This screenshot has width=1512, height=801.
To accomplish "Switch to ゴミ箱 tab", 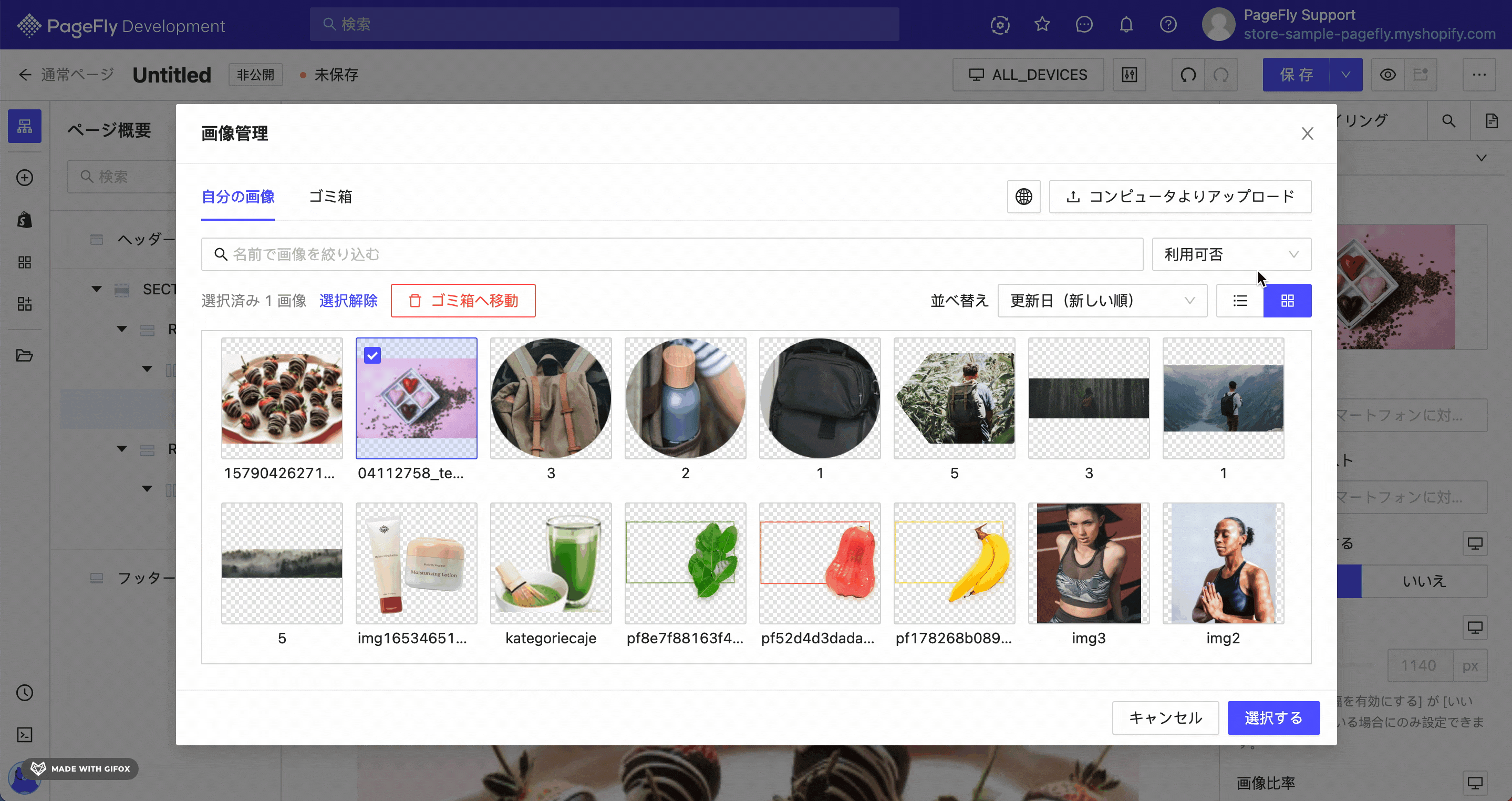I will coord(330,197).
